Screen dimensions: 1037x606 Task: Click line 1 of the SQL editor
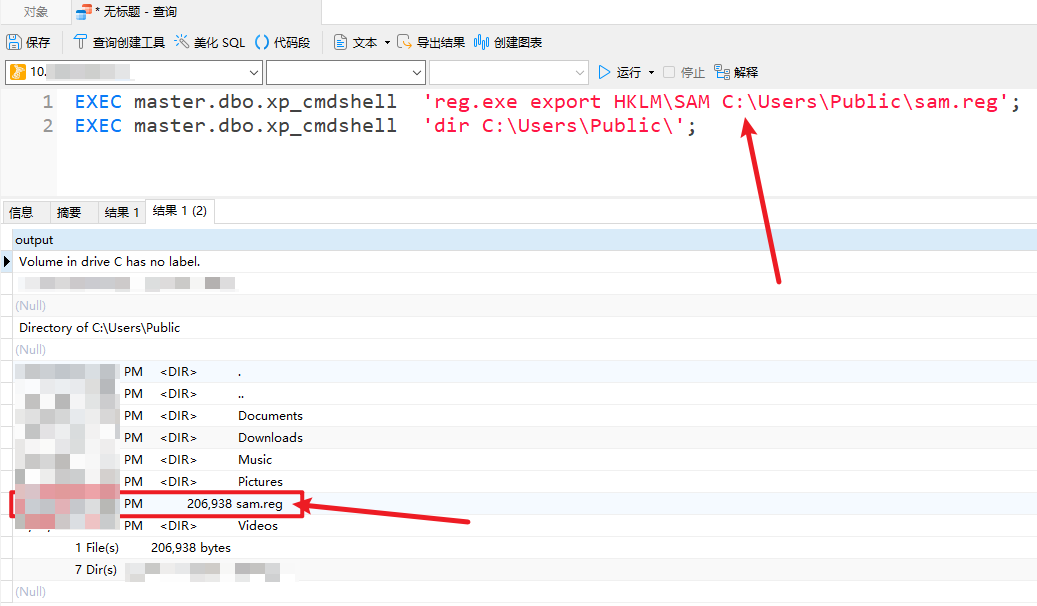547,102
